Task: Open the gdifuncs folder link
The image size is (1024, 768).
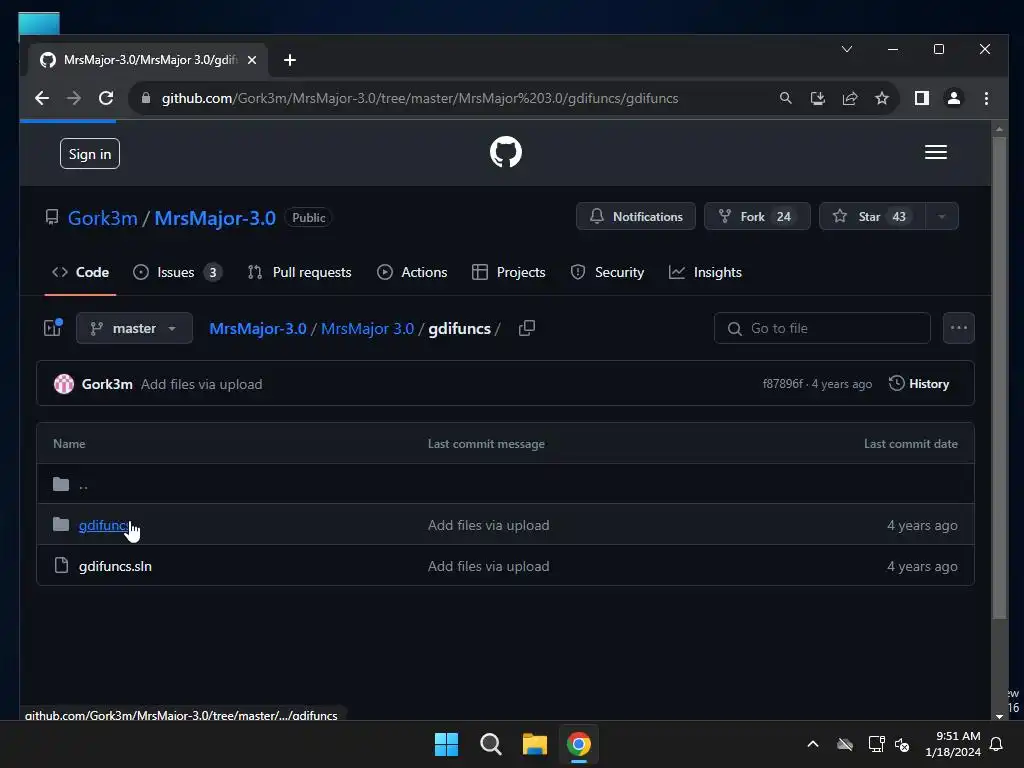Action: pyautogui.click(x=104, y=525)
